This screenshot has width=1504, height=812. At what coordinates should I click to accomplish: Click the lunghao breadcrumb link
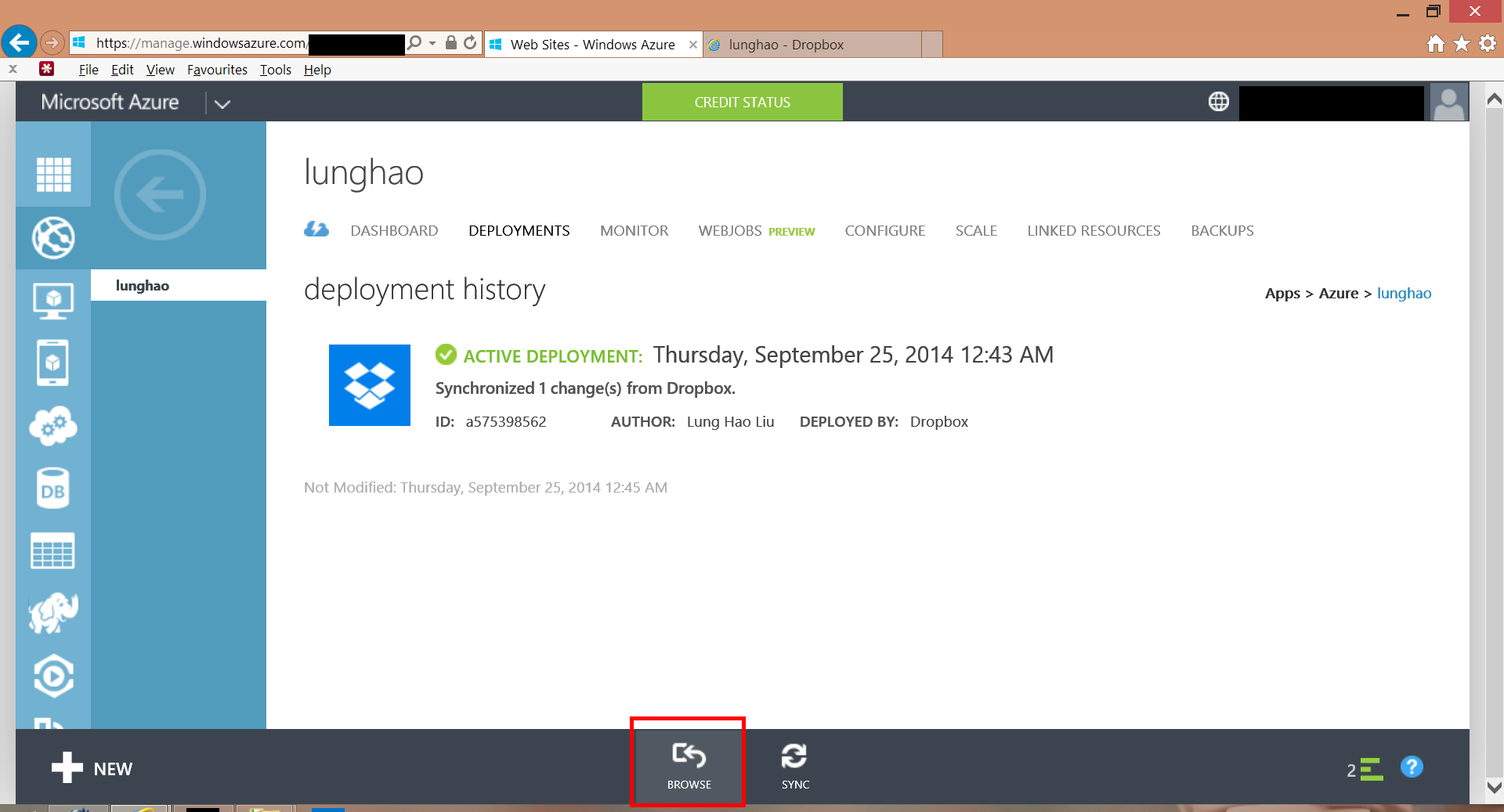point(1404,294)
